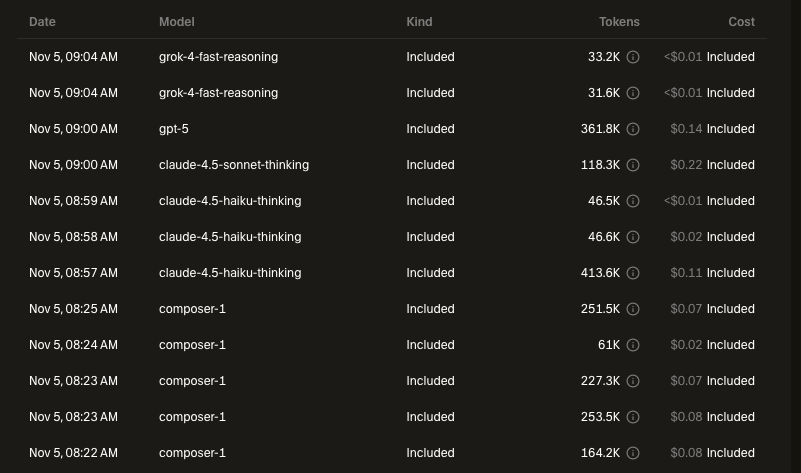Click the info icon beside 46.5K tokens

point(633,201)
